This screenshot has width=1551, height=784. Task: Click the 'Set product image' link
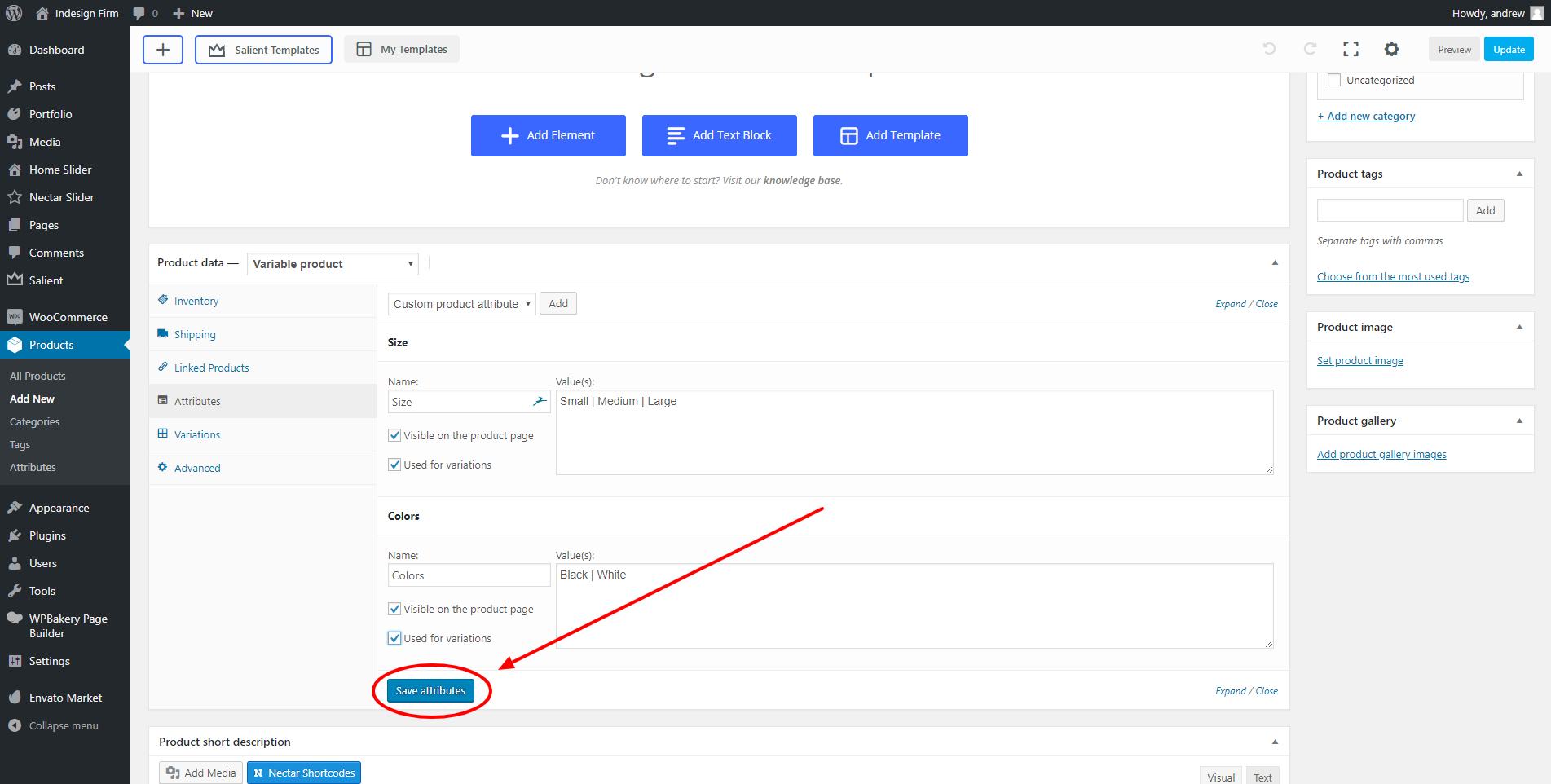(1359, 361)
